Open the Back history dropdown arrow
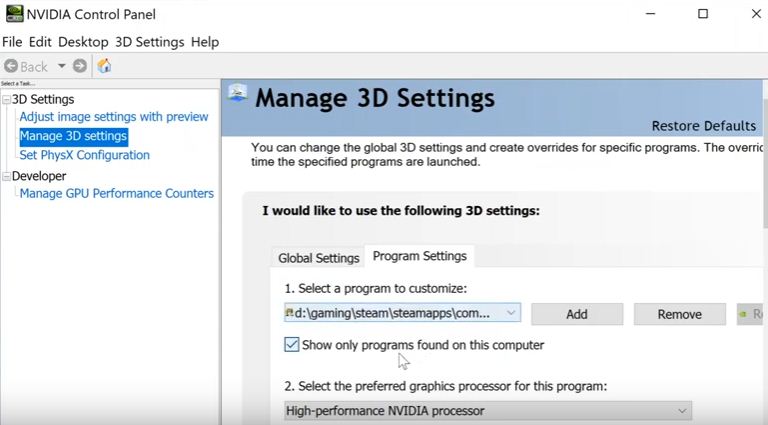This screenshot has height=425, width=768. [61, 66]
